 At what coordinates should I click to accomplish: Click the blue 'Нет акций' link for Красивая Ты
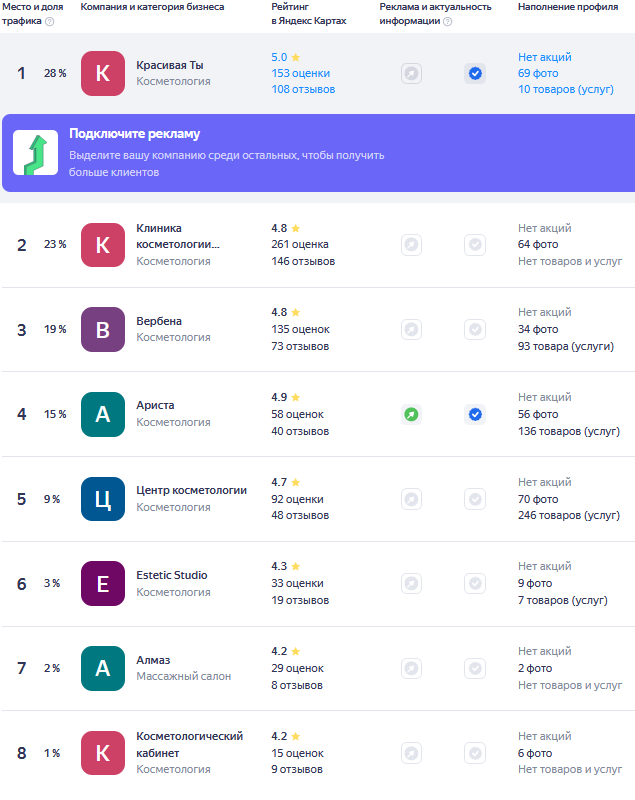click(545, 57)
